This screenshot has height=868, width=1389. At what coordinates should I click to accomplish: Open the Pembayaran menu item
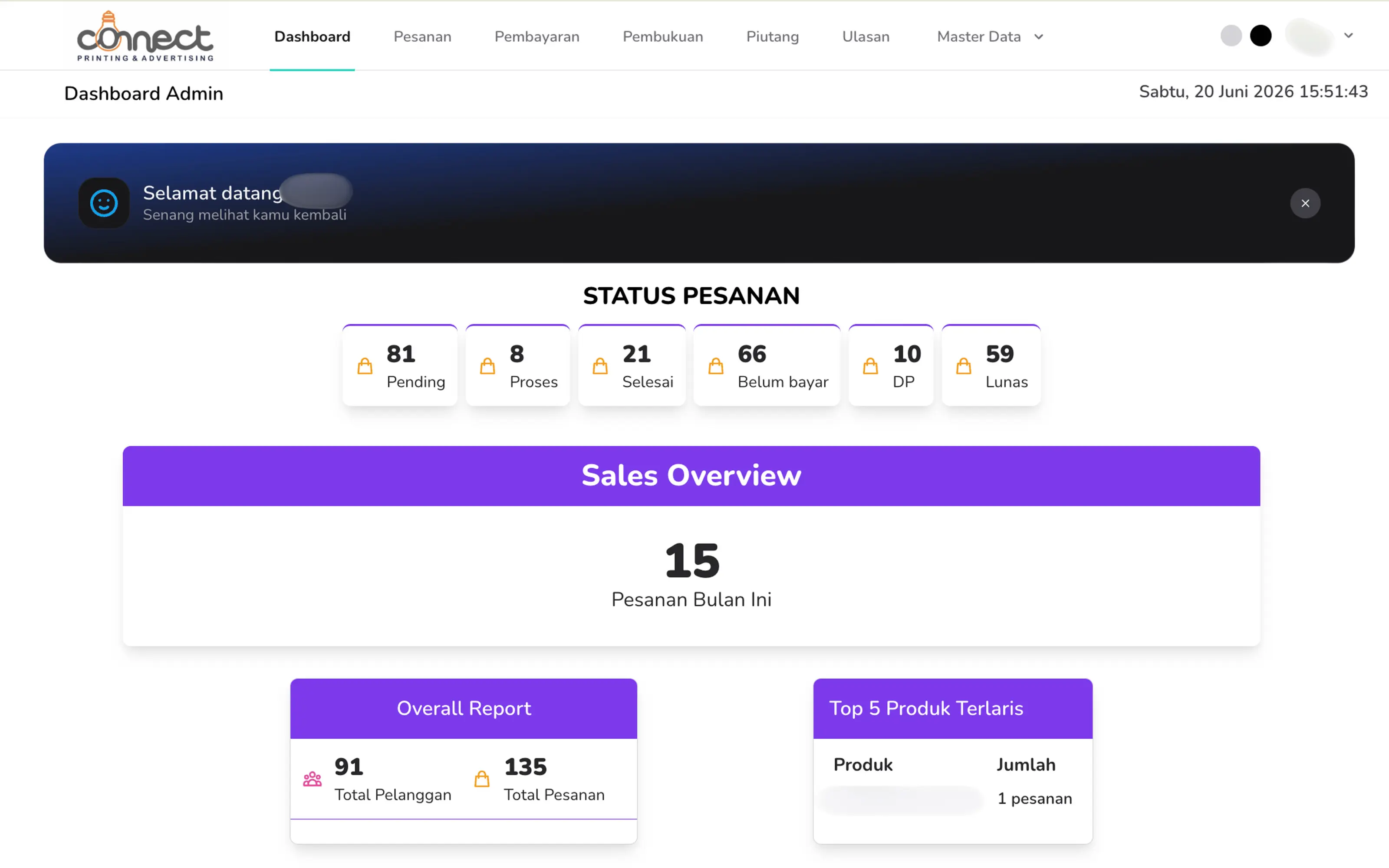click(x=537, y=37)
